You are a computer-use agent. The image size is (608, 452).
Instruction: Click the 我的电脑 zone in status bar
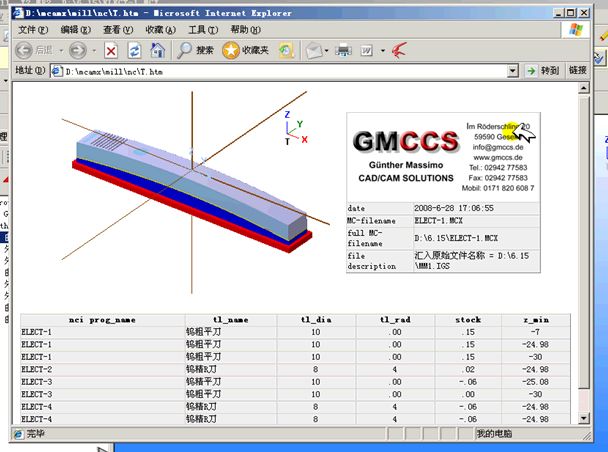point(494,434)
